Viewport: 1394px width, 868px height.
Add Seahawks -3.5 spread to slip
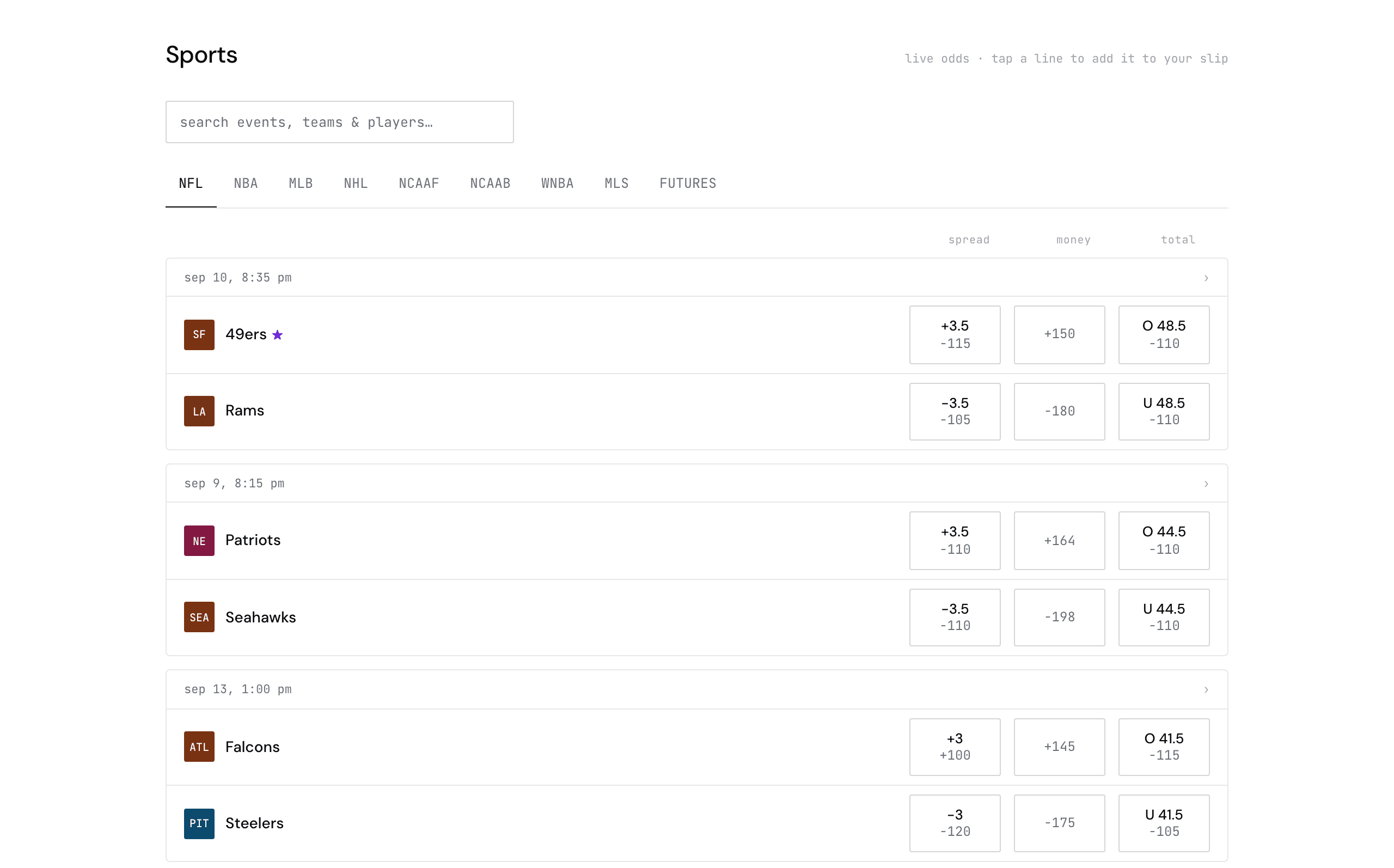(955, 618)
